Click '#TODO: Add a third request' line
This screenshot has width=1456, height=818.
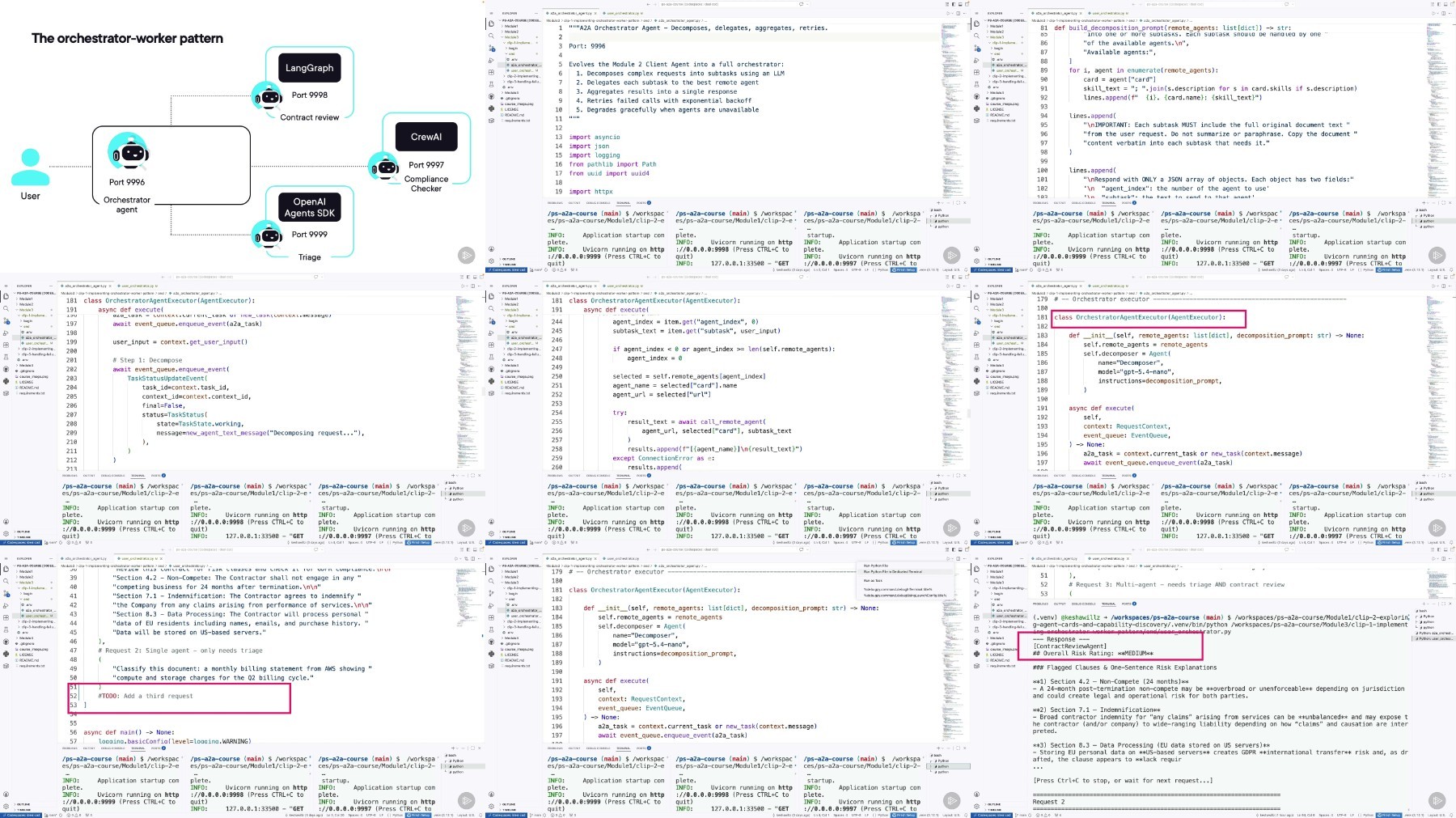[146, 696]
